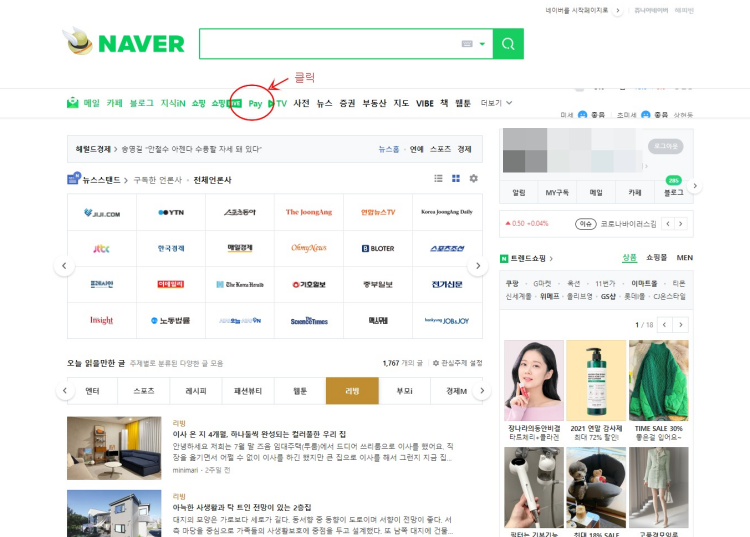
Task: Open 부동산 real estate page
Action: (x=374, y=103)
